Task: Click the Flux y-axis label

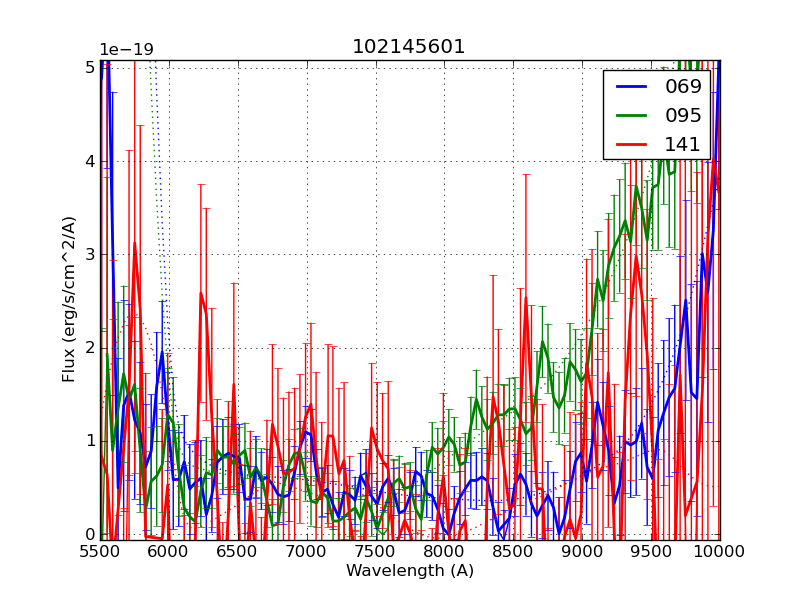Action: click(x=69, y=299)
